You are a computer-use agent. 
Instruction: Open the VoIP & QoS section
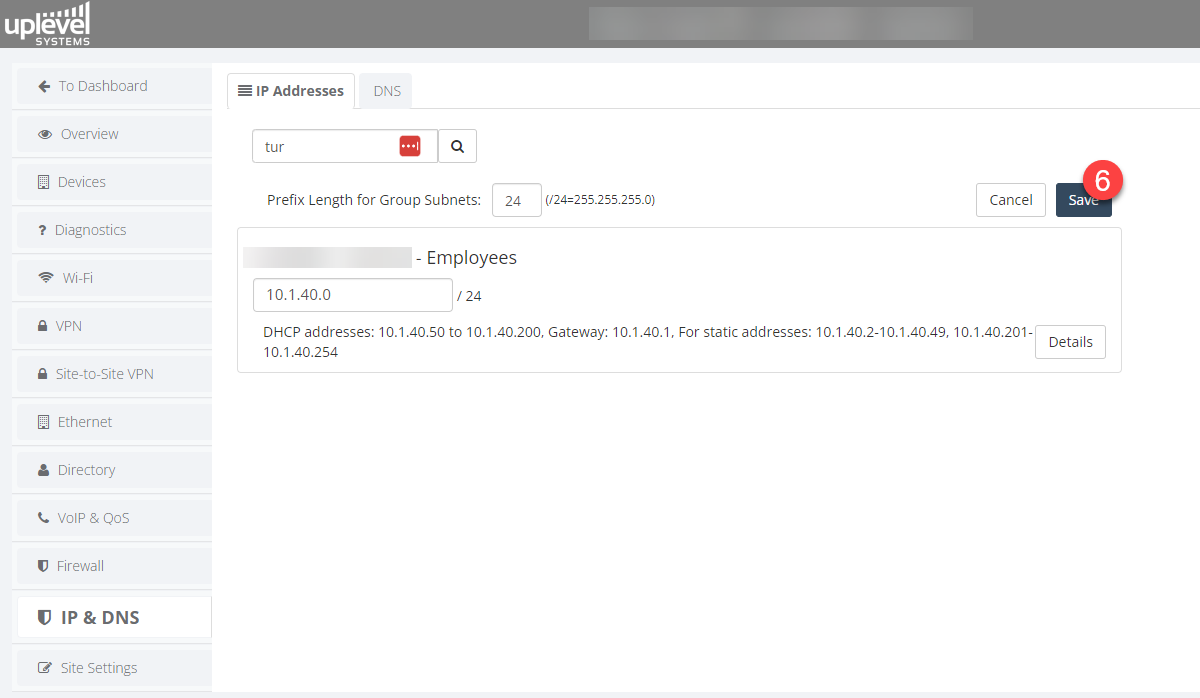coord(114,518)
